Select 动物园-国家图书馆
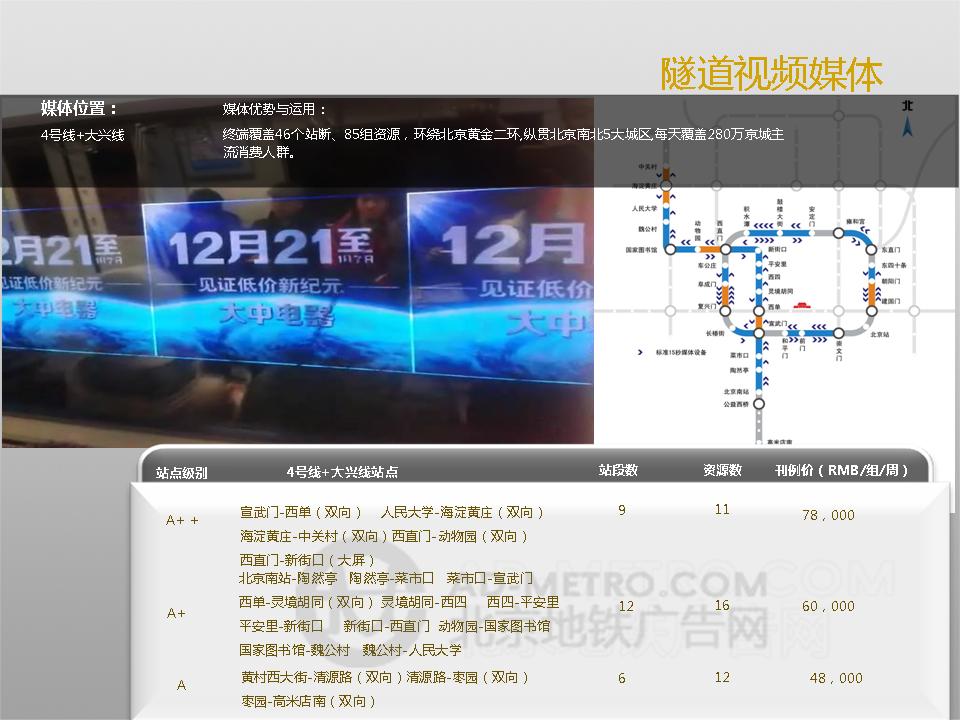Viewport: 960px width, 720px height. (x=494, y=626)
